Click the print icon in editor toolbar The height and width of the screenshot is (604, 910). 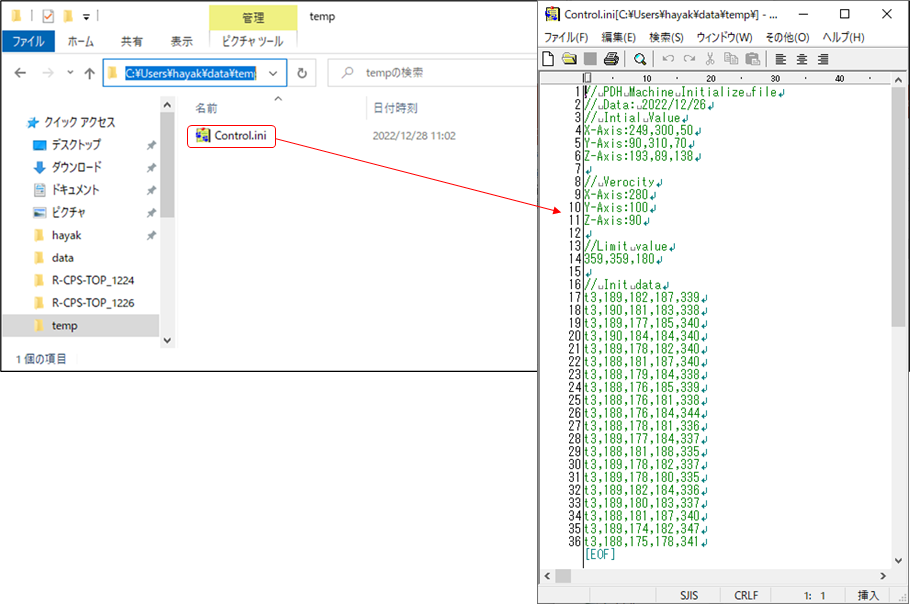[611, 59]
